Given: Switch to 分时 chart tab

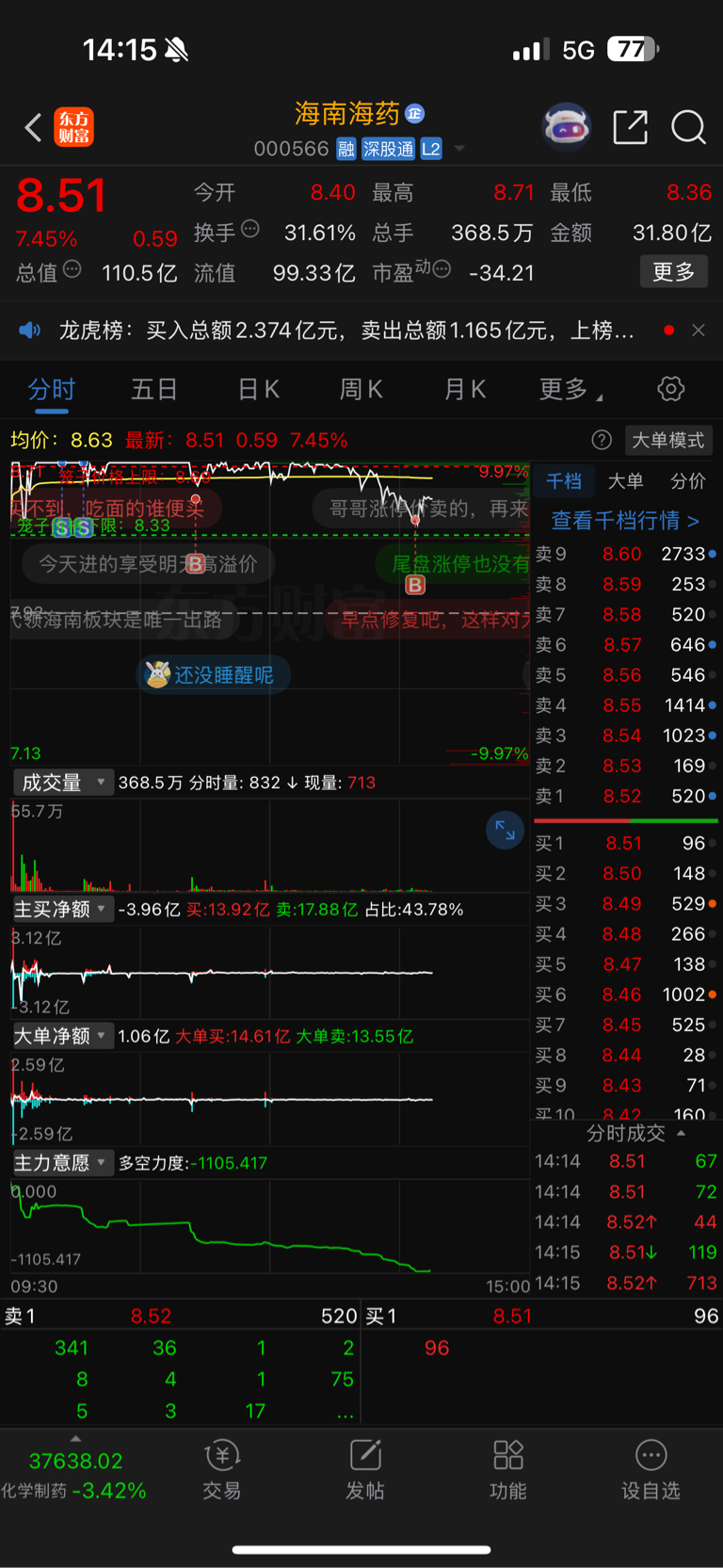Looking at the screenshot, I should pyautogui.click(x=51, y=390).
